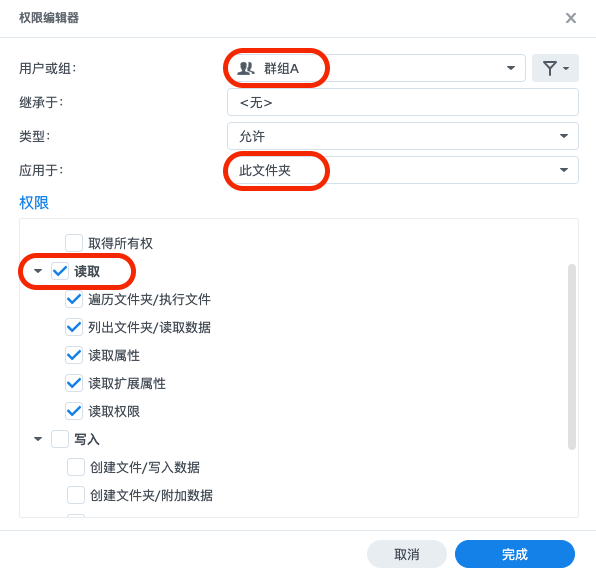596x577 pixels.
Task: Check the 写入 group checkbox
Action: pyautogui.click(x=60, y=439)
